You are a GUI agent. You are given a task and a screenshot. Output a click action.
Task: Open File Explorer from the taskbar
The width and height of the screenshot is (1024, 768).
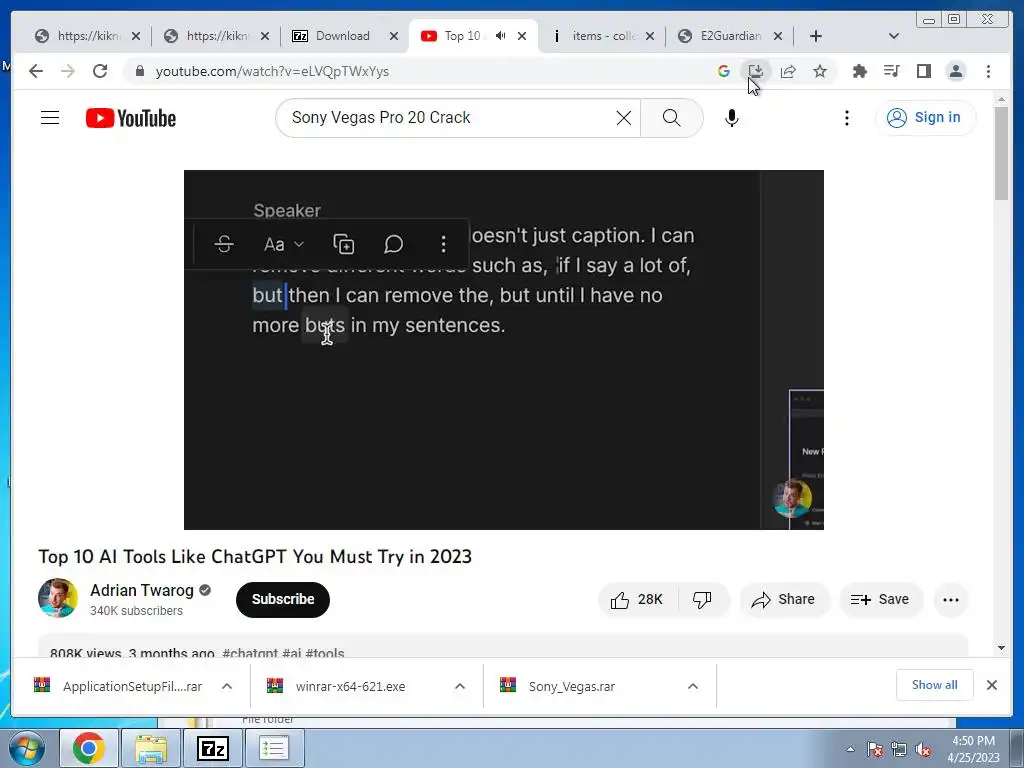tap(151, 748)
